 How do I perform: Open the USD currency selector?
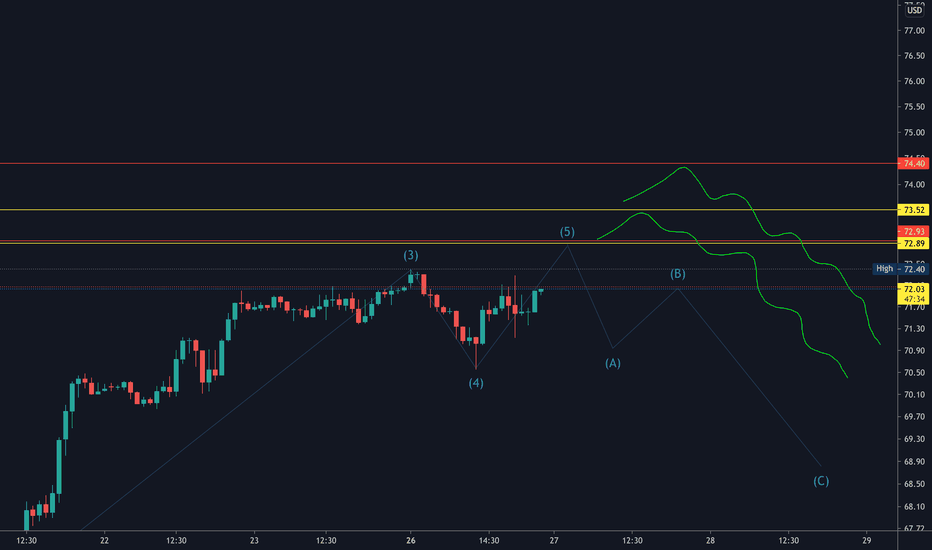point(914,10)
